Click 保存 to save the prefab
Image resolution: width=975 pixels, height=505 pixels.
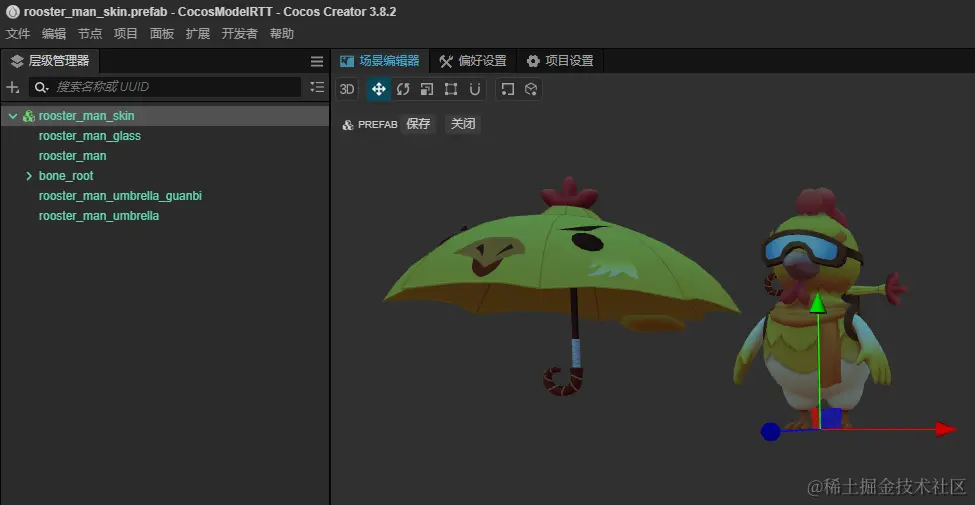[418, 124]
